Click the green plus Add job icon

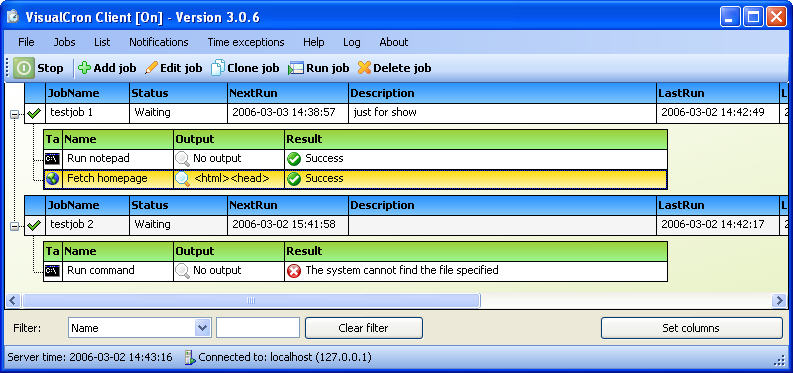tap(84, 68)
